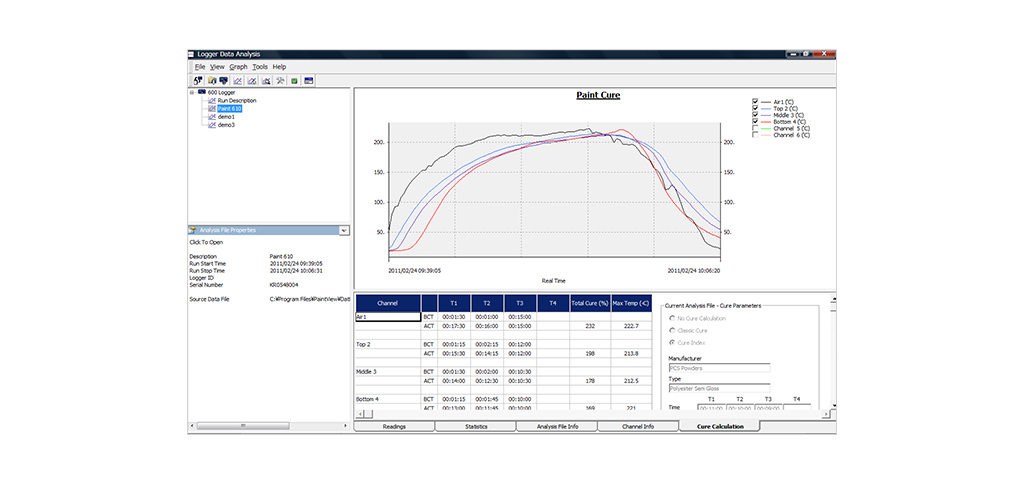Viewport: 1024px width, 480px height.
Task: Select Run Description in the logger tree
Action: [237, 101]
